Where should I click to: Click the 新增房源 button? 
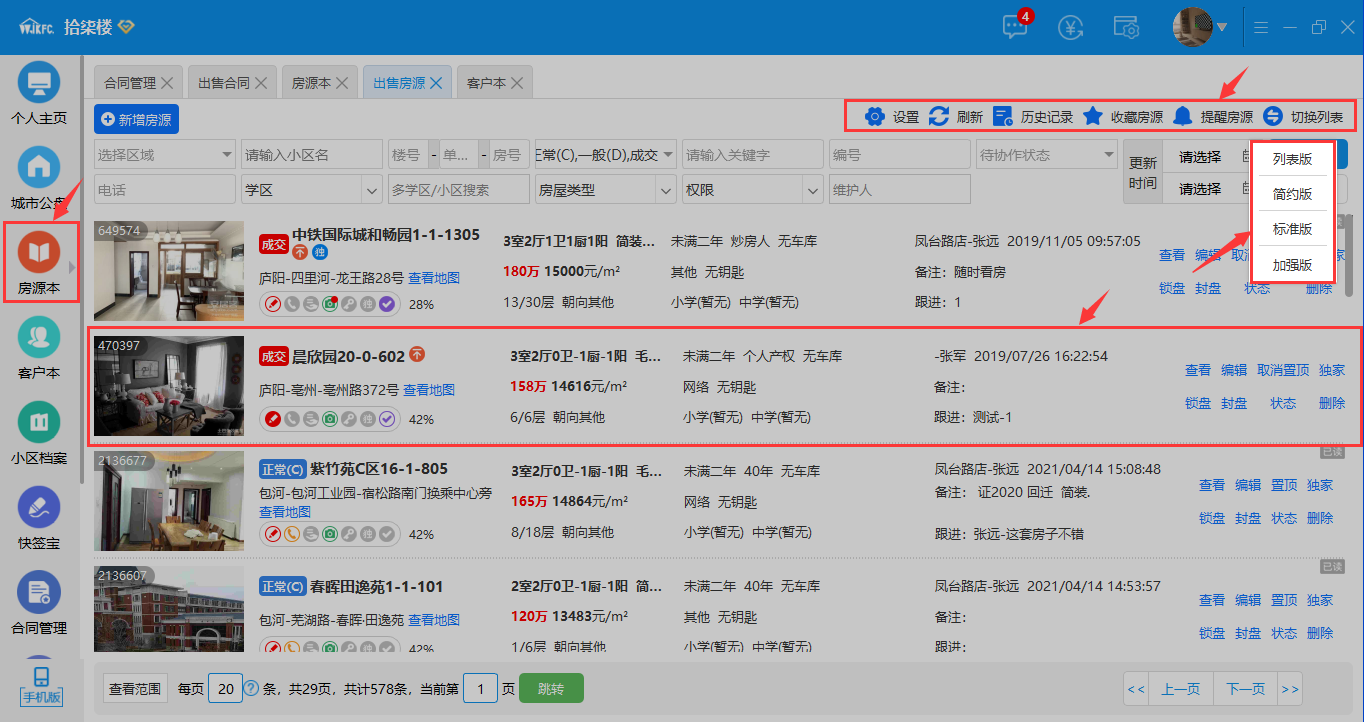[x=136, y=119]
